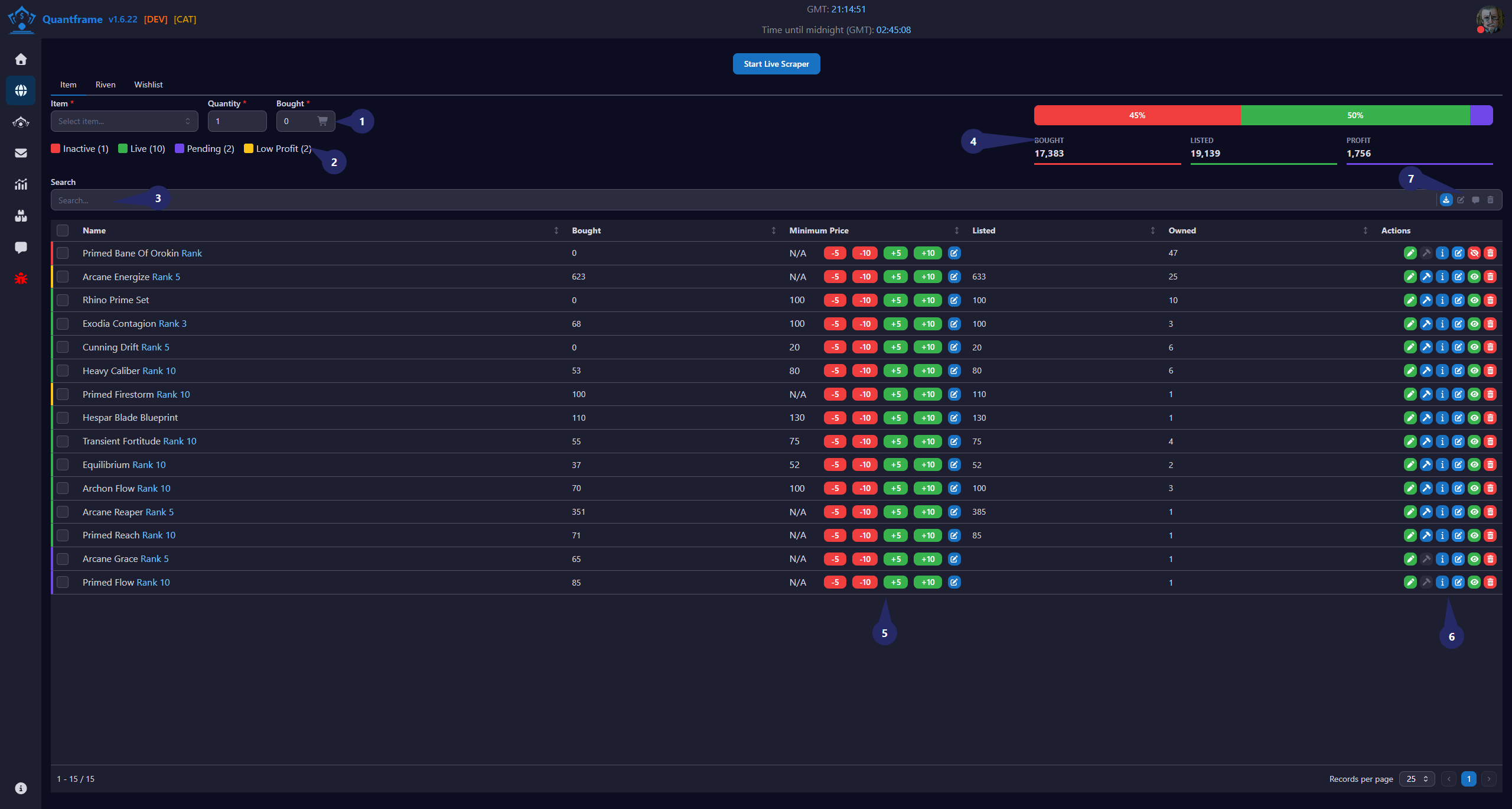Check the Heavy Caliber row checkbox
The height and width of the screenshot is (809, 1512).
pos(63,371)
